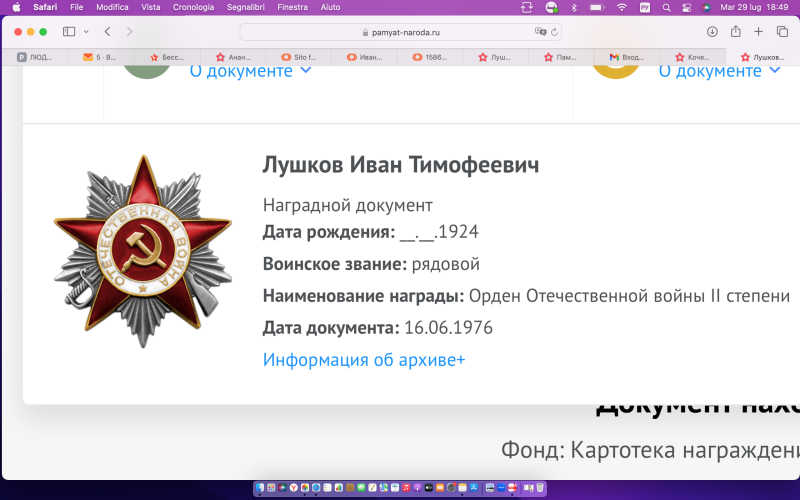Open the Cronologia menu

click(193, 7)
